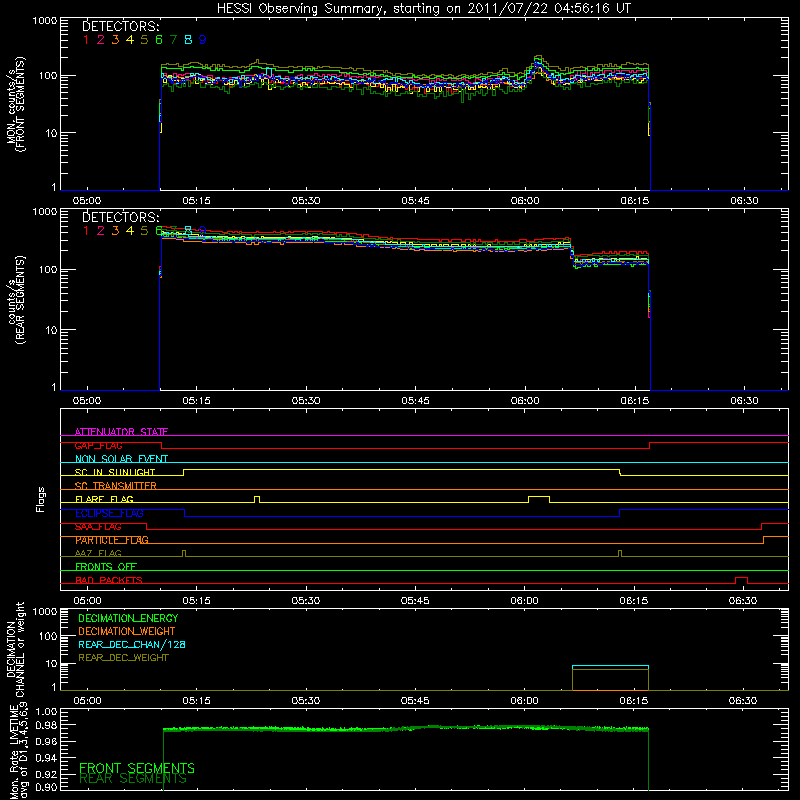Click 0.94 tick on livetime axis

(x=46, y=757)
